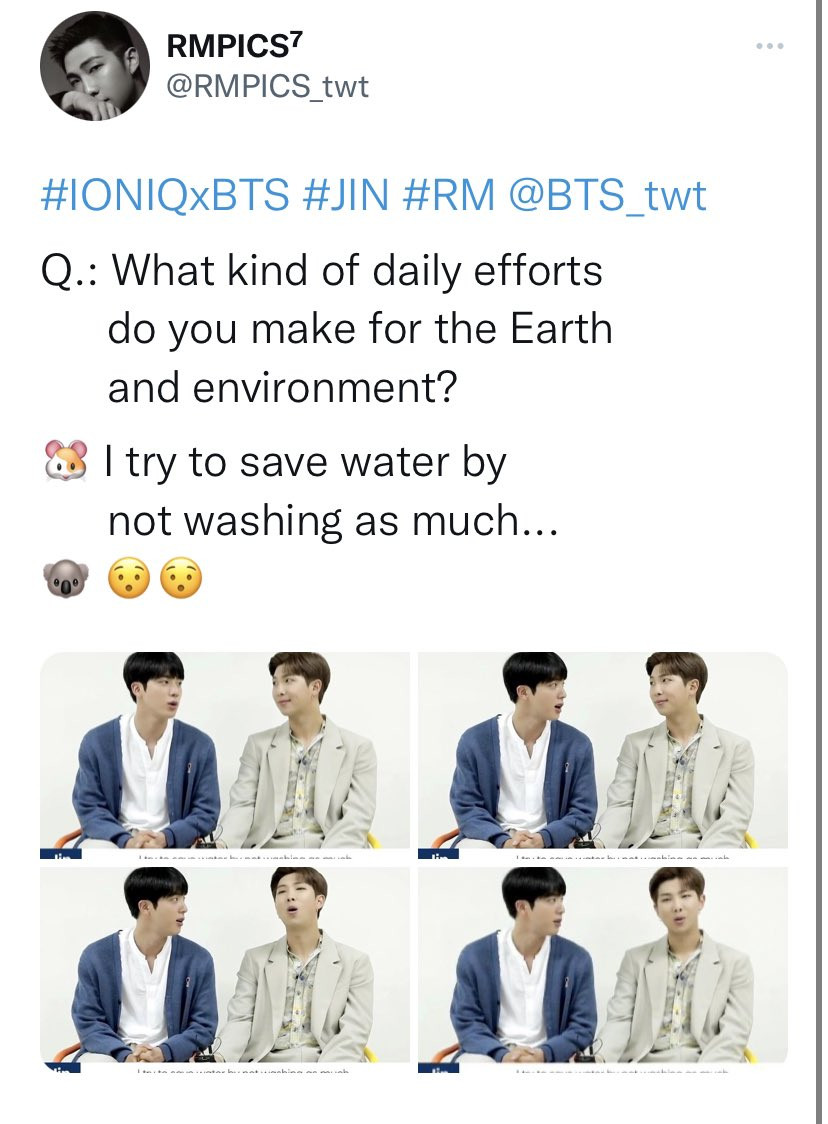Open RMPICS⁷ display name

(234, 45)
